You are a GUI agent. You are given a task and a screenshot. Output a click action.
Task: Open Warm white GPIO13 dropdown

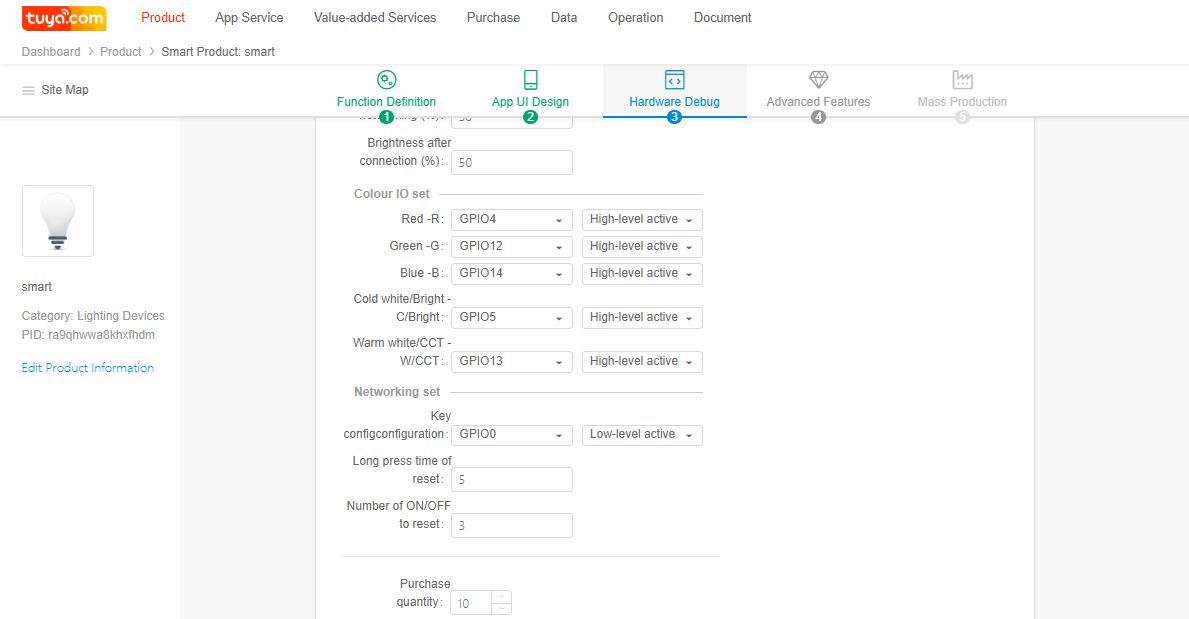tap(512, 361)
